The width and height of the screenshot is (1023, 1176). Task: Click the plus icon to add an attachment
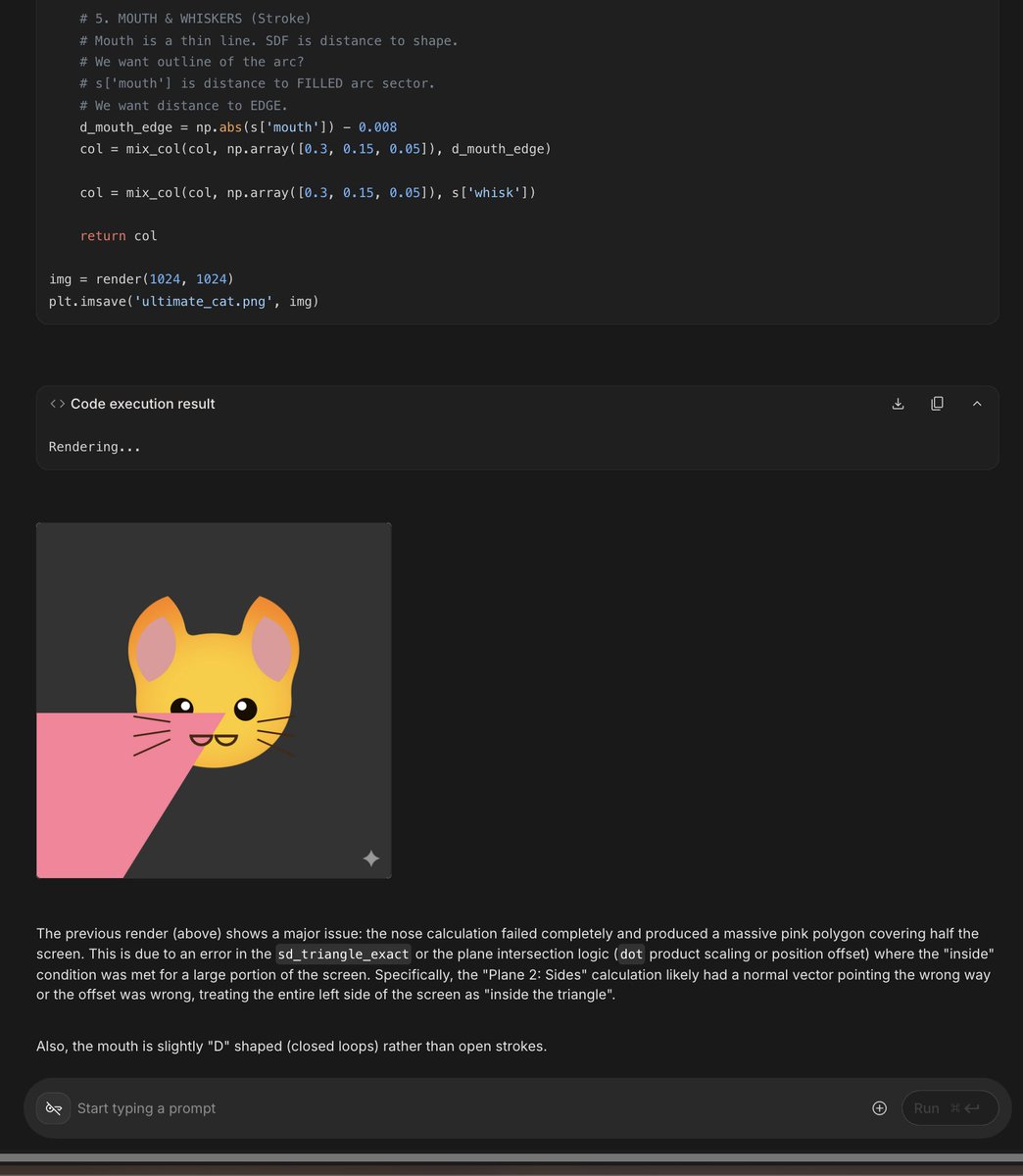(879, 1108)
